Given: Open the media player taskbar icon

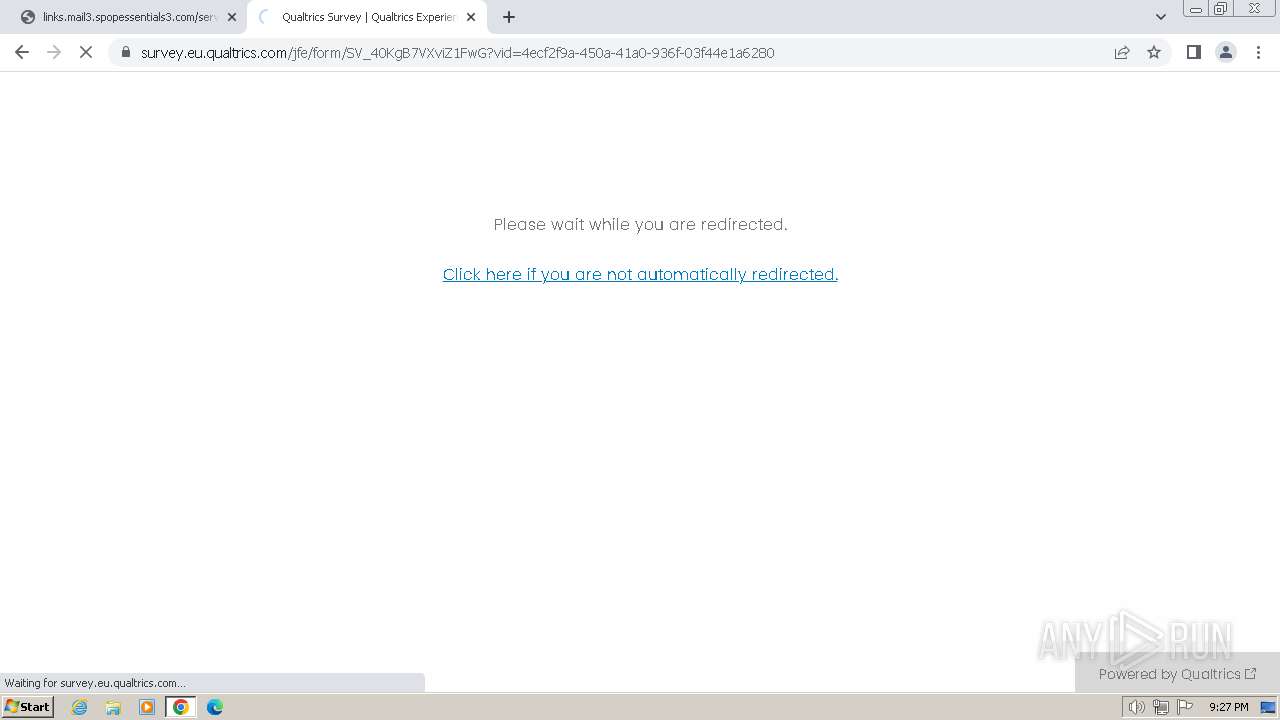Looking at the screenshot, I should (147, 707).
